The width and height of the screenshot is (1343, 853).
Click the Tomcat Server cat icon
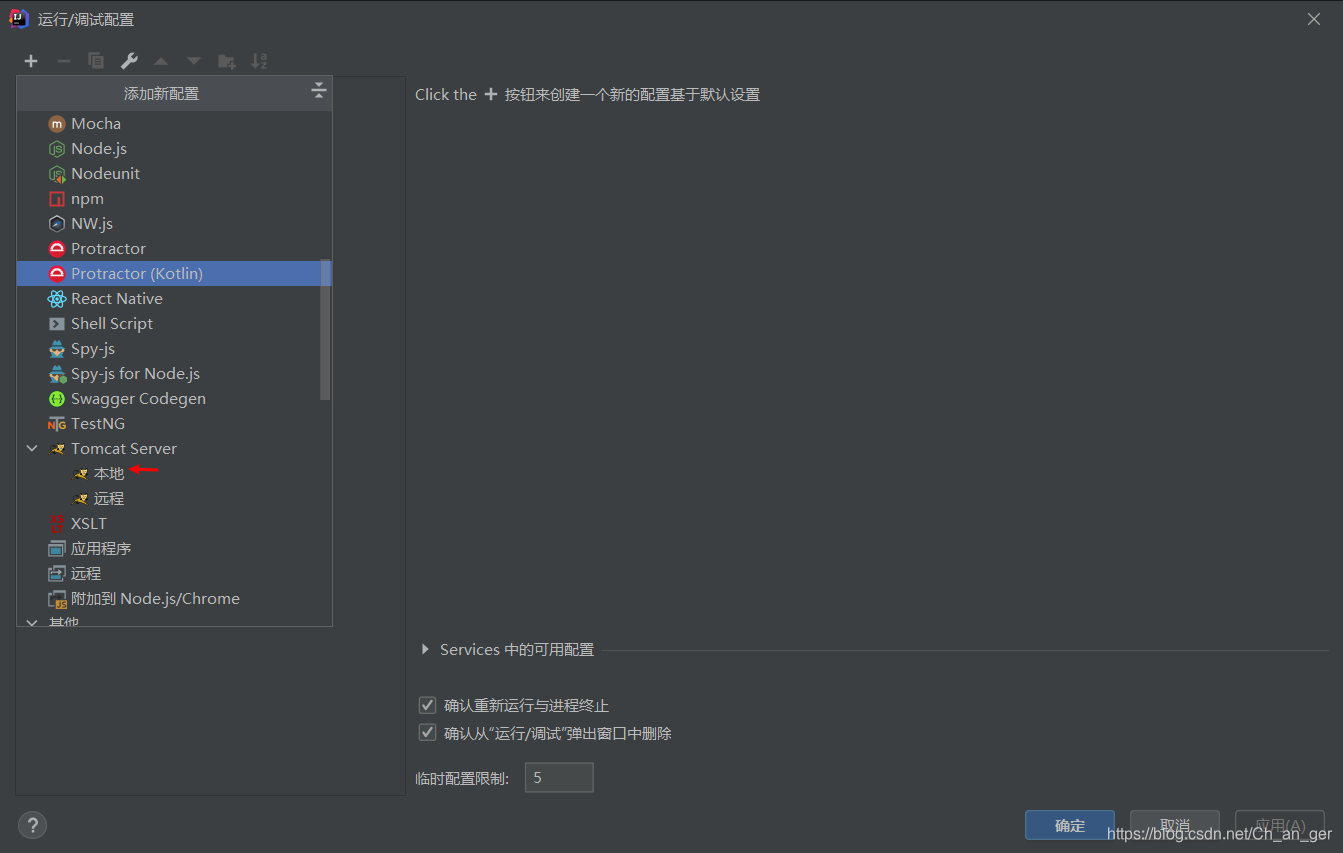(x=57, y=449)
